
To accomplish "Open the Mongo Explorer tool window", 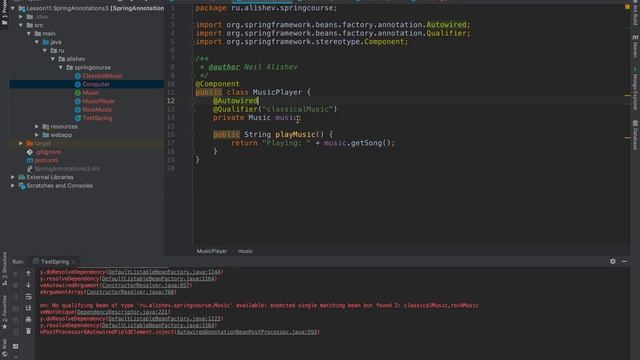I will 635,89.
